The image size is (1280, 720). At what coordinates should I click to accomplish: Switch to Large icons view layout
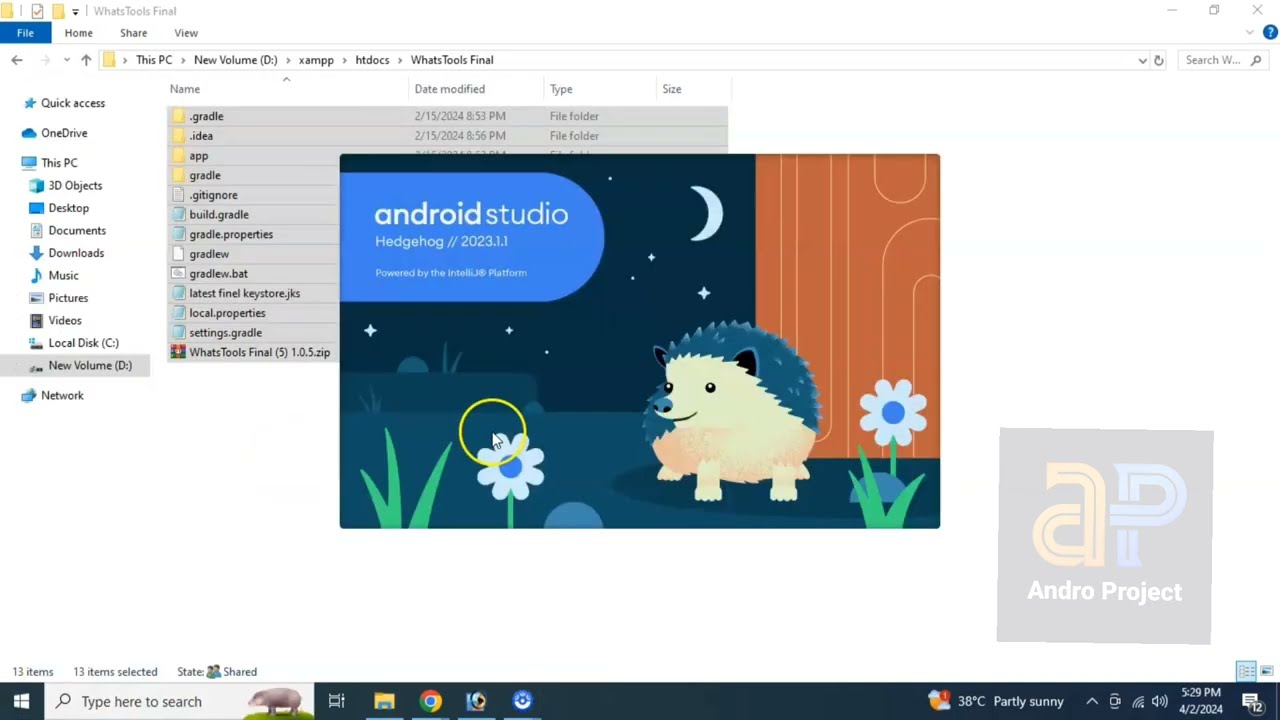click(1266, 671)
